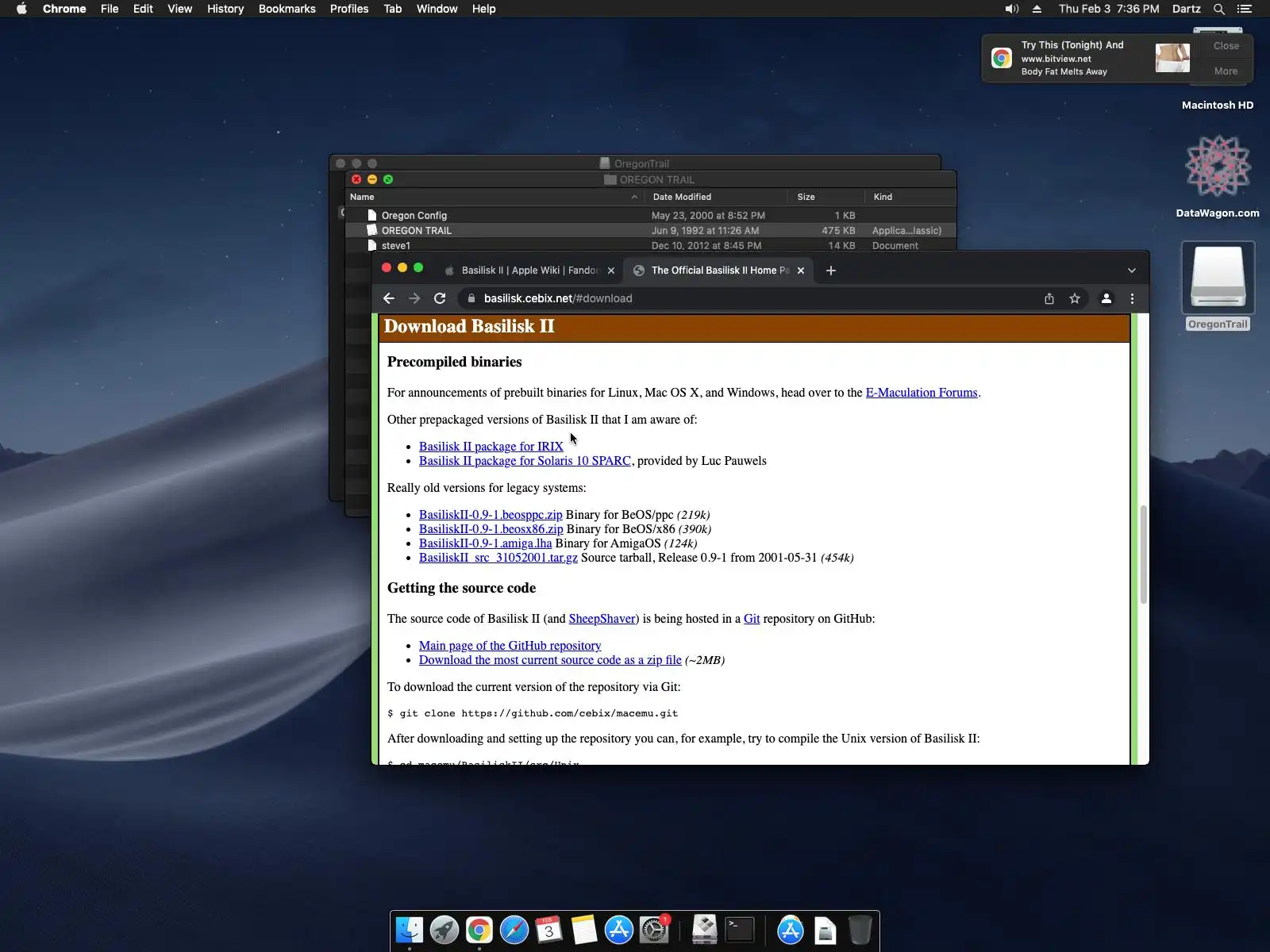Image resolution: width=1270 pixels, height=952 pixels.
Task: Launch Boot Camp Assistant from the dock
Action: (705, 930)
